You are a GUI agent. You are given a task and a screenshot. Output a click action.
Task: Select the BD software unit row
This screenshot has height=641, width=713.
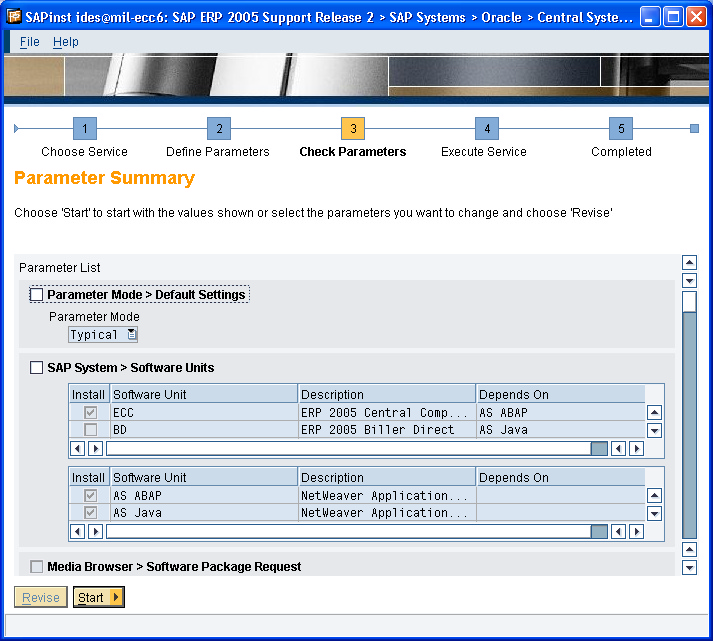[x=203, y=430]
